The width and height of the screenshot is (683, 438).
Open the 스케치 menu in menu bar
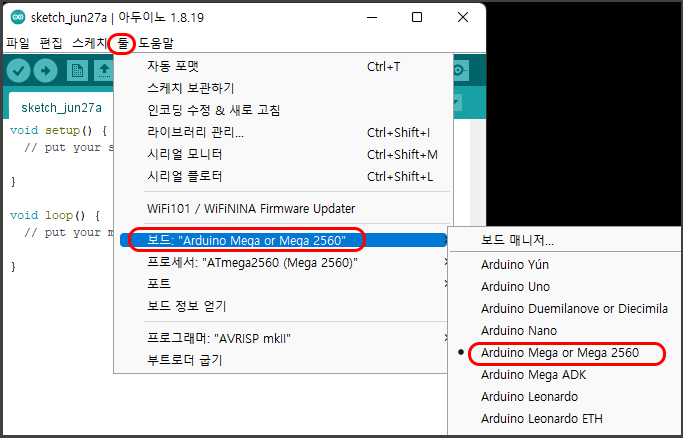pos(89,43)
